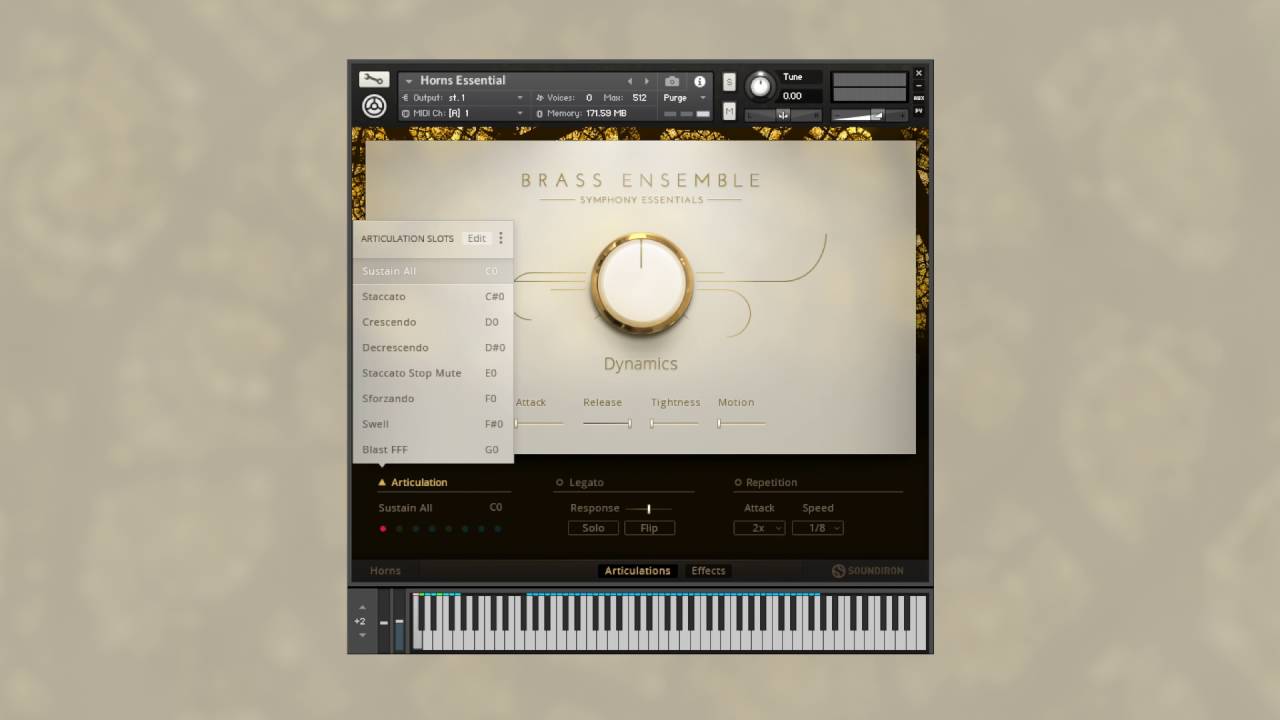Switch to the Effects tab

point(708,571)
